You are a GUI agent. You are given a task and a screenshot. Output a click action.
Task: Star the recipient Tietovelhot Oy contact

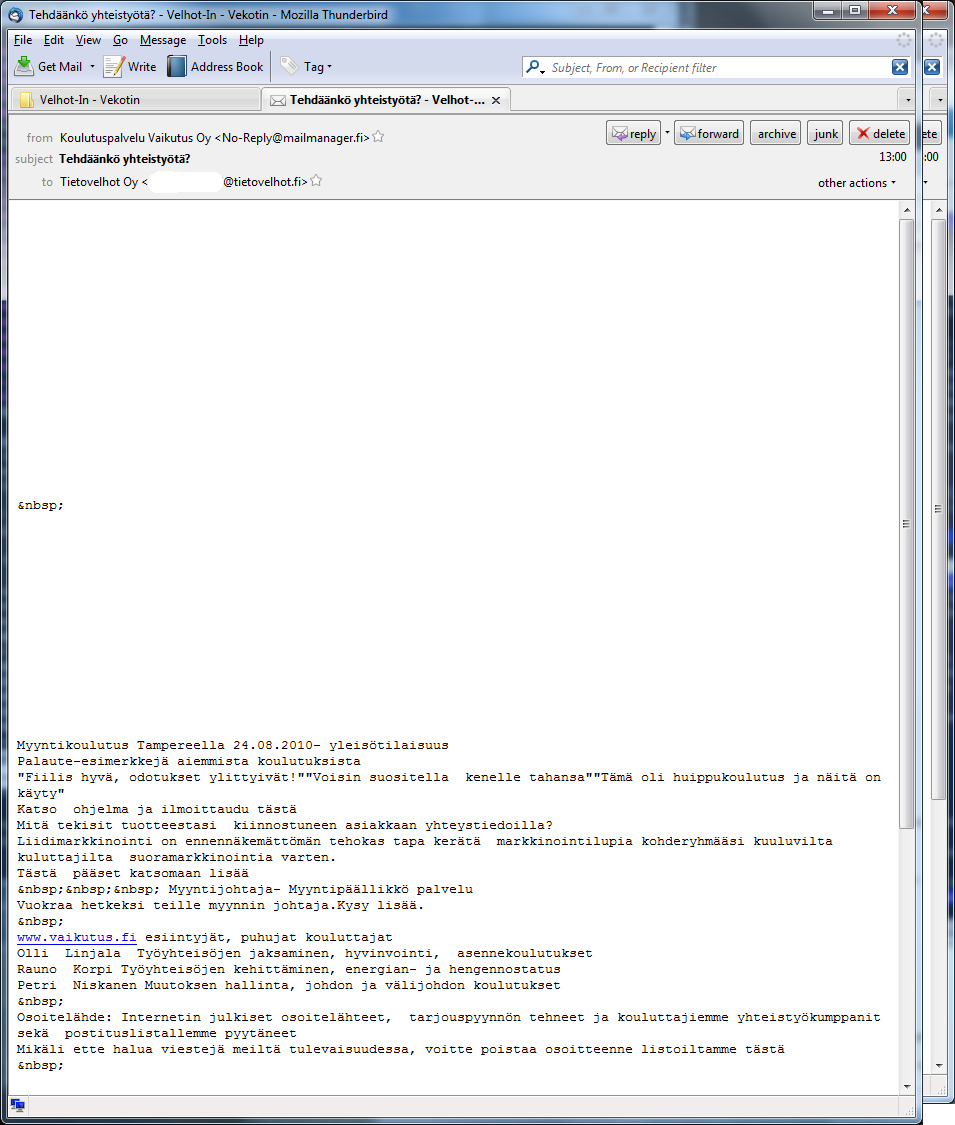(x=316, y=182)
